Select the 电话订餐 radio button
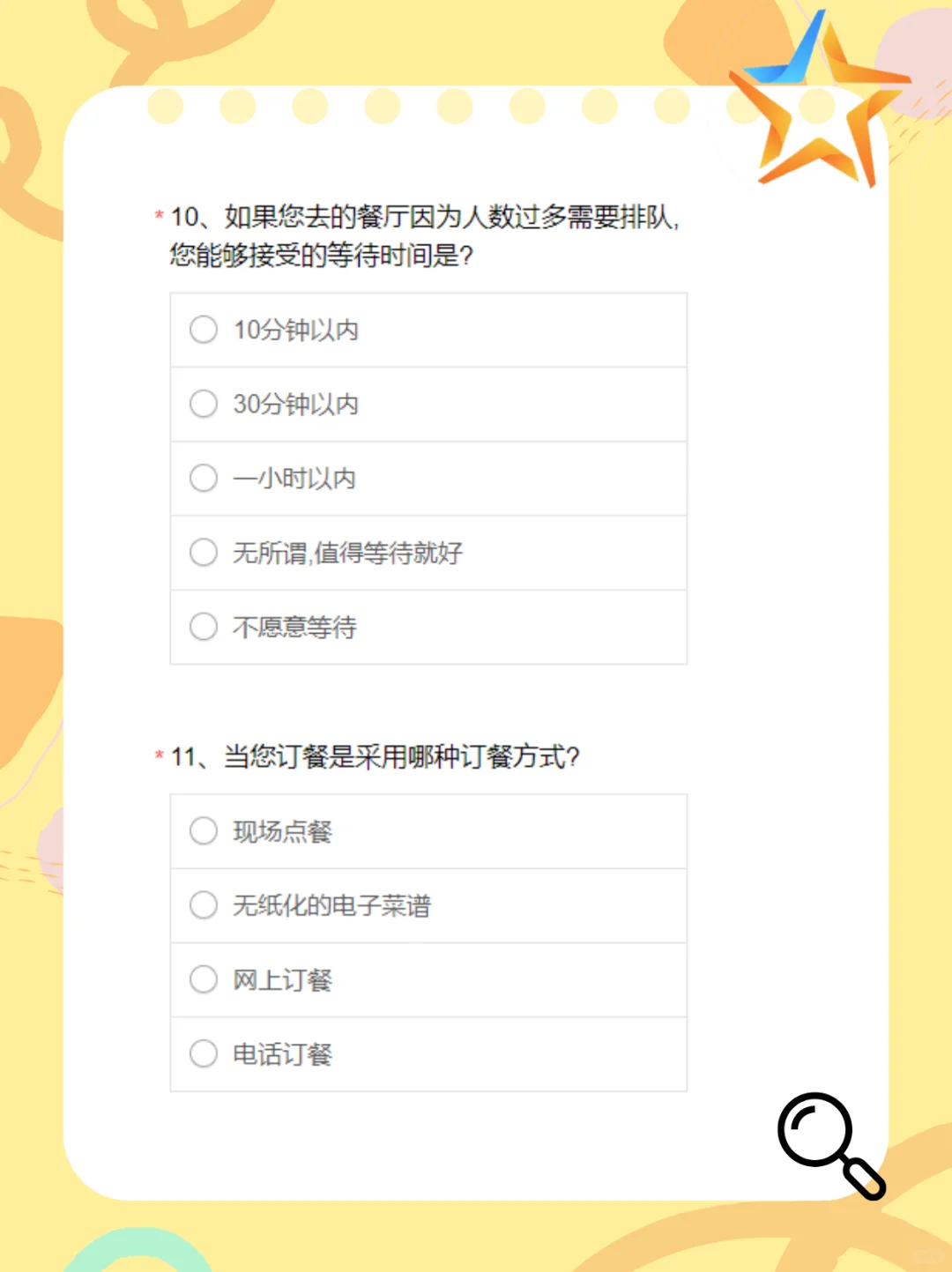The image size is (952, 1272). (x=204, y=1053)
